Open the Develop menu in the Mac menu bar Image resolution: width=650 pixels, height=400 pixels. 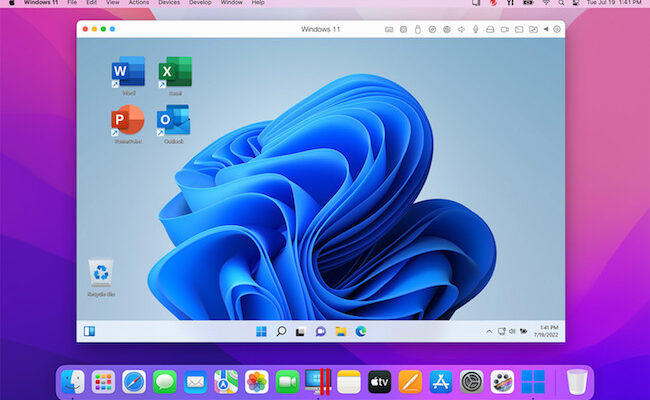click(200, 2)
